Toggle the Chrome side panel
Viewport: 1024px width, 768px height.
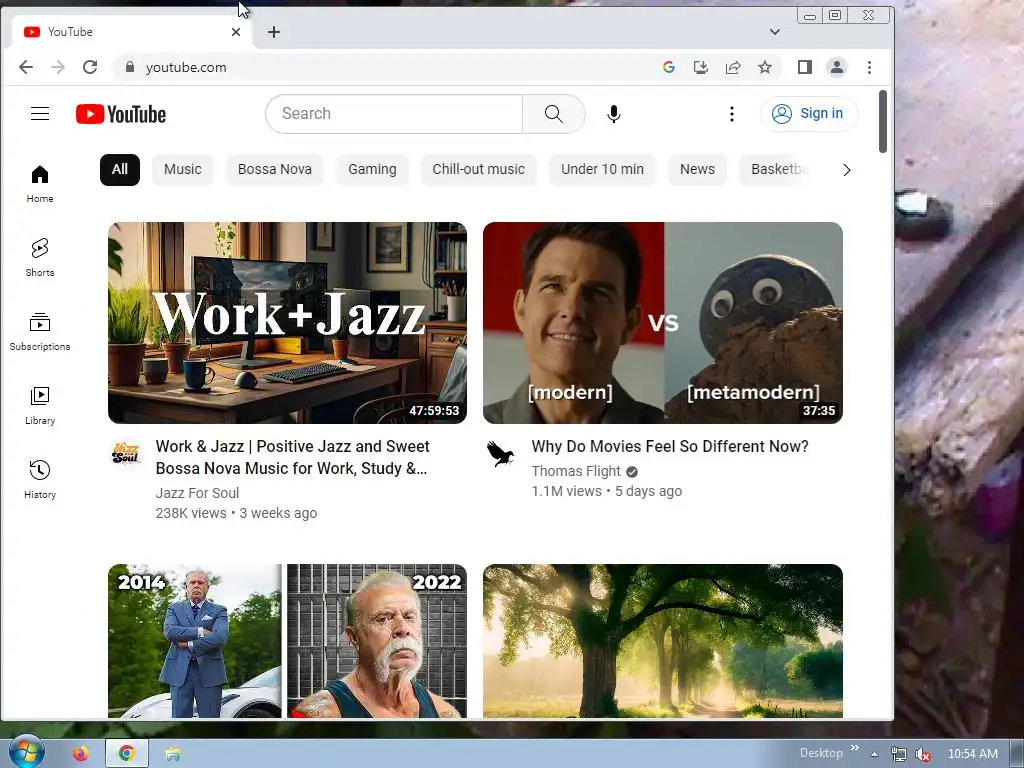(x=805, y=67)
